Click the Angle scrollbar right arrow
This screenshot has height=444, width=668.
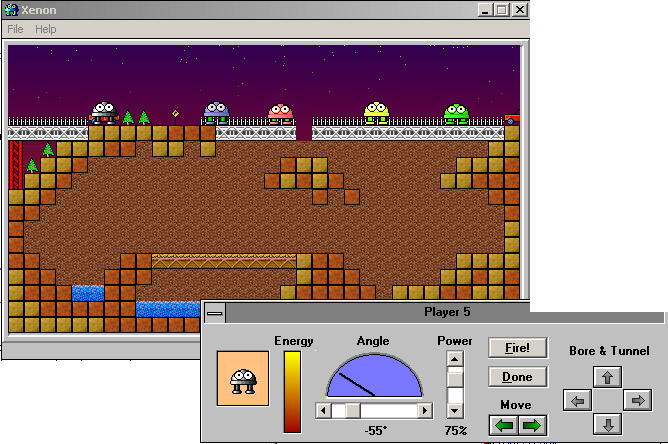pos(425,410)
